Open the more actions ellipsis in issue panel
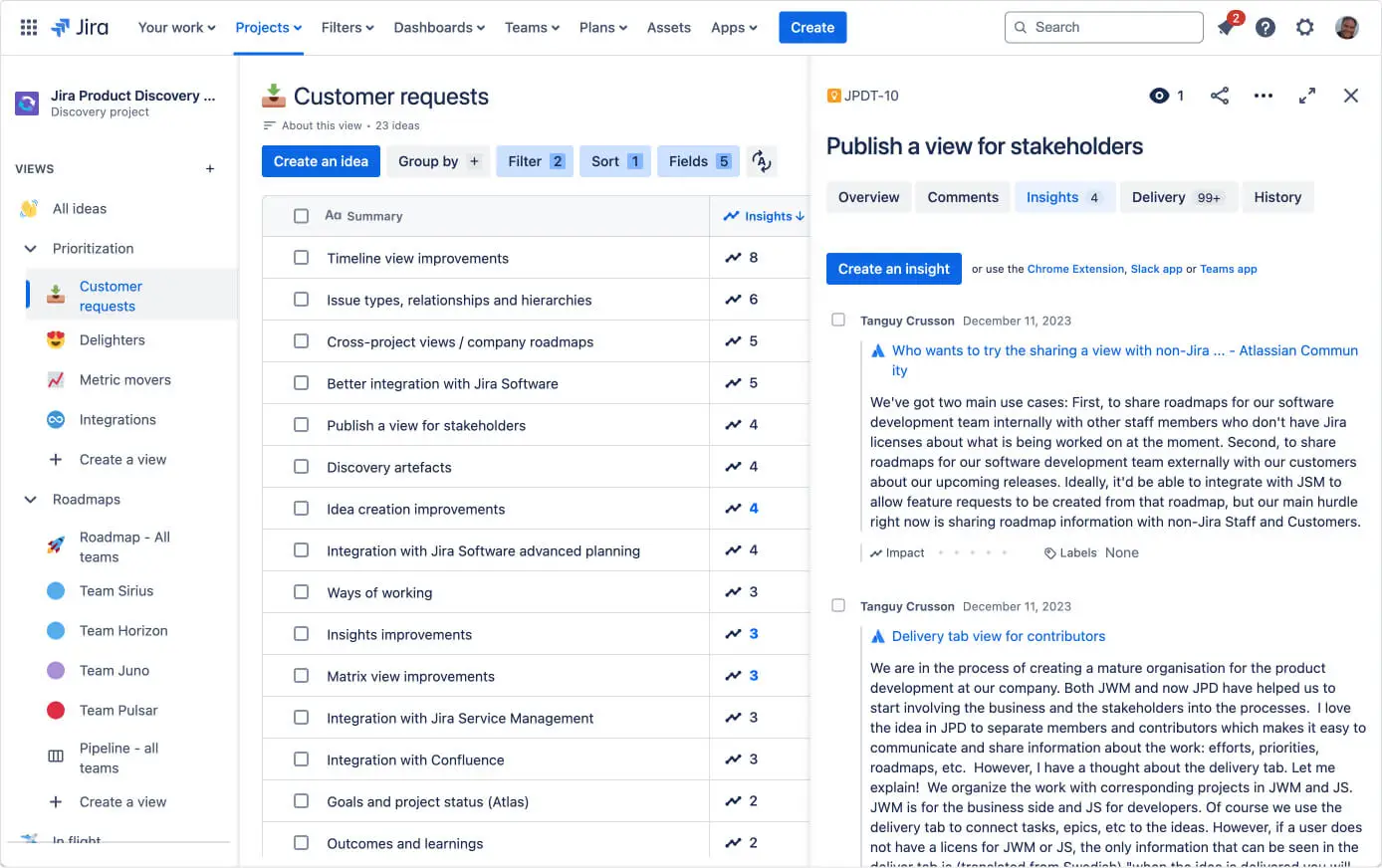 (1264, 96)
